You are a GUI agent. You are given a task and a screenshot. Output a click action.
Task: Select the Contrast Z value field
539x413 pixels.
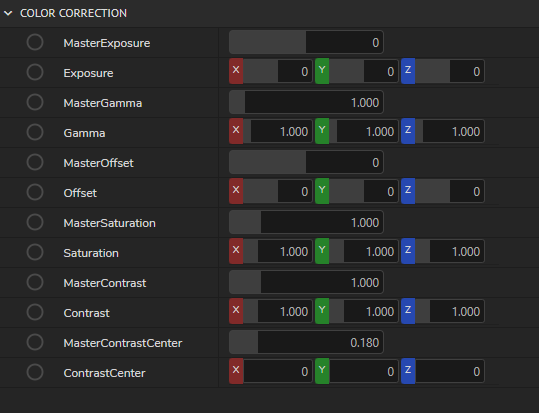pyautogui.click(x=450, y=311)
